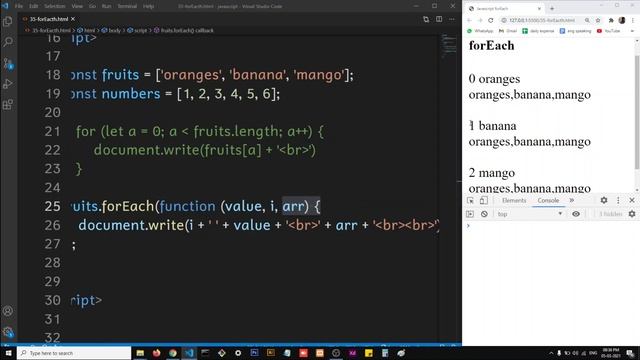Click the script breadcrumb segment

[x=137, y=30]
